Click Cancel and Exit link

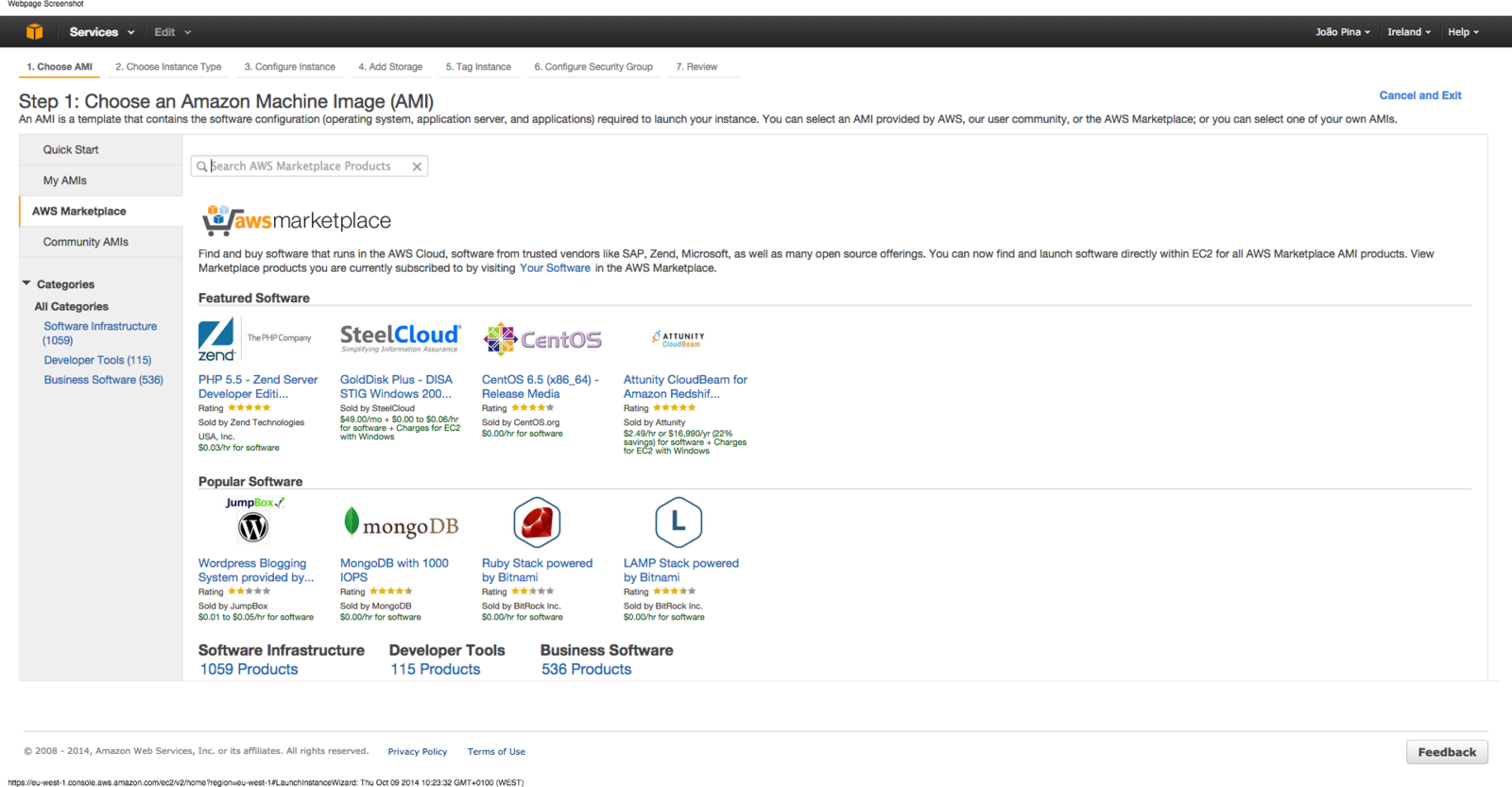[1420, 95]
